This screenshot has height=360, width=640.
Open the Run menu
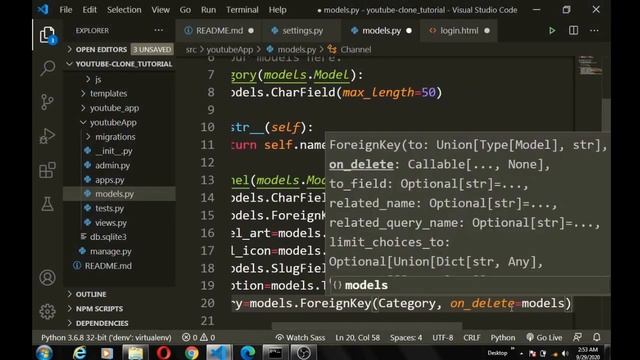(208, 10)
